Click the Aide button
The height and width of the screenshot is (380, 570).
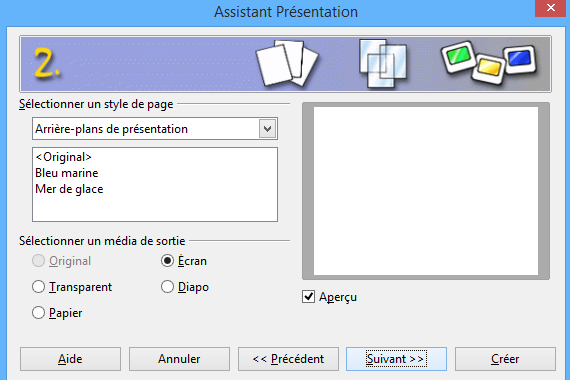coord(70,359)
